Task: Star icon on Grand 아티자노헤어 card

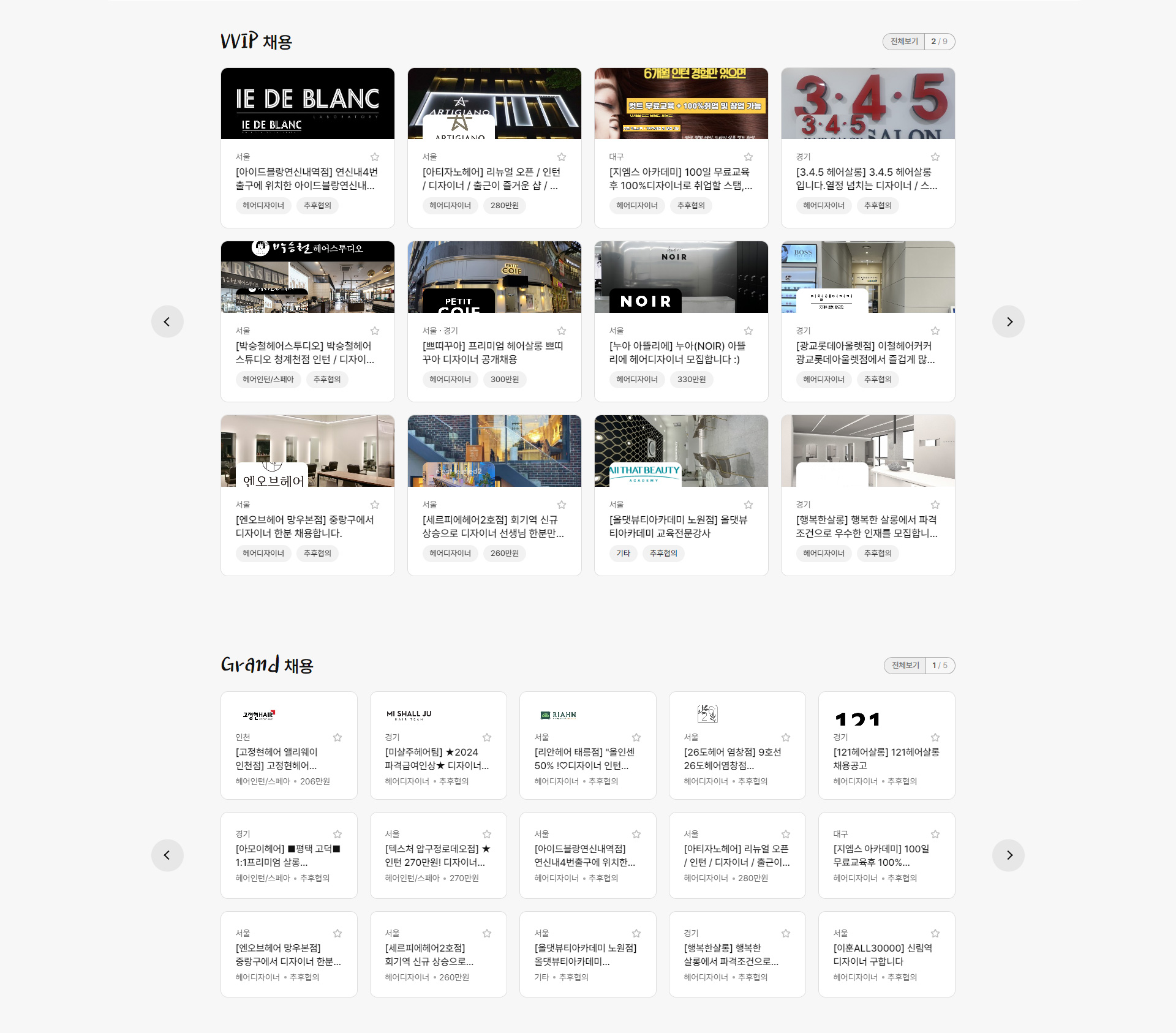Action: point(786,834)
